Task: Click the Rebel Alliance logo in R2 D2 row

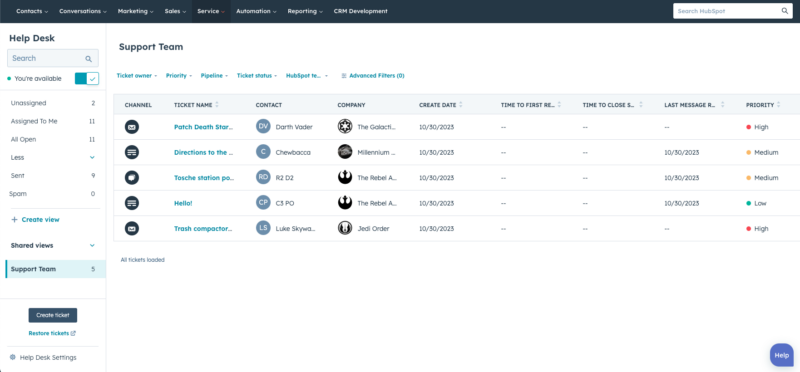Action: tap(345, 178)
